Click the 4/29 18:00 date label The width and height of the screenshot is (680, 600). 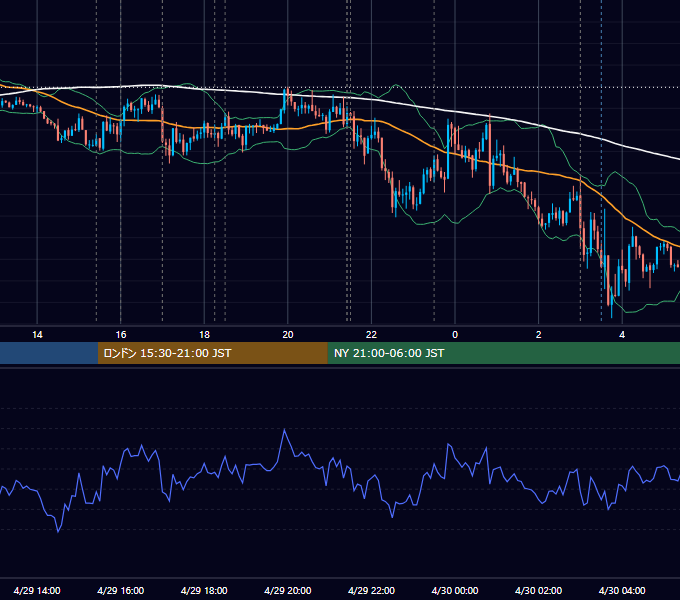click(204, 590)
